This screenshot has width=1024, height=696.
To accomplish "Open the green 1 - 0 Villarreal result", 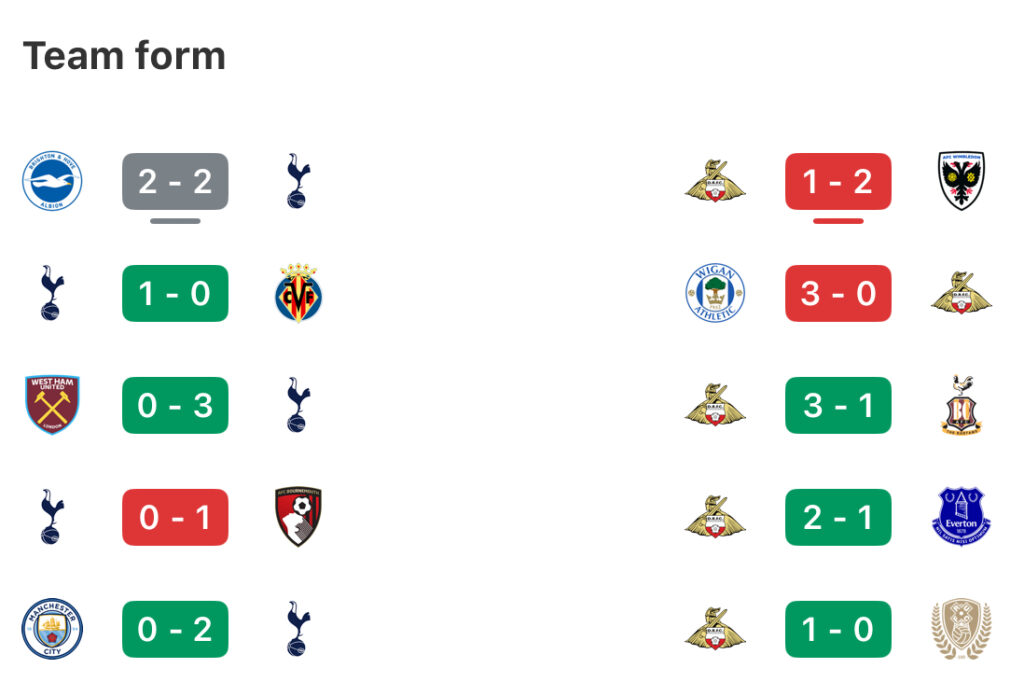I will pyautogui.click(x=175, y=293).
